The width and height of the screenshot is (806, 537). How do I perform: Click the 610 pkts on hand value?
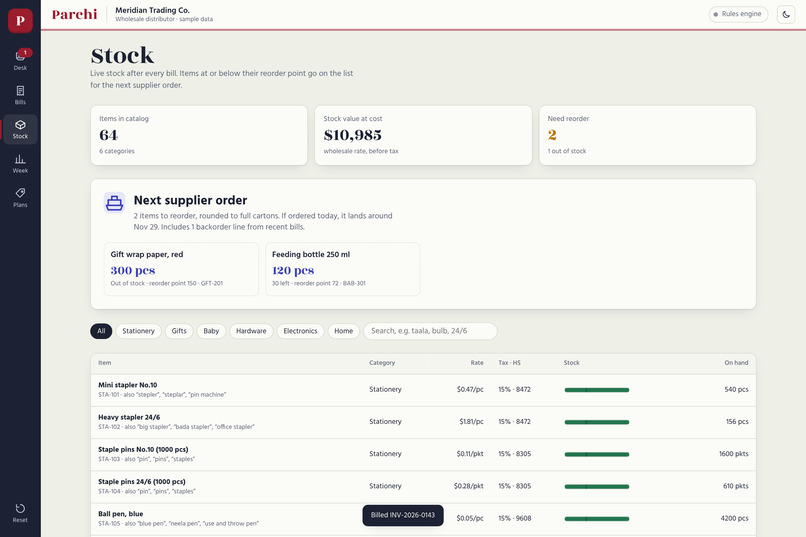tap(736, 486)
